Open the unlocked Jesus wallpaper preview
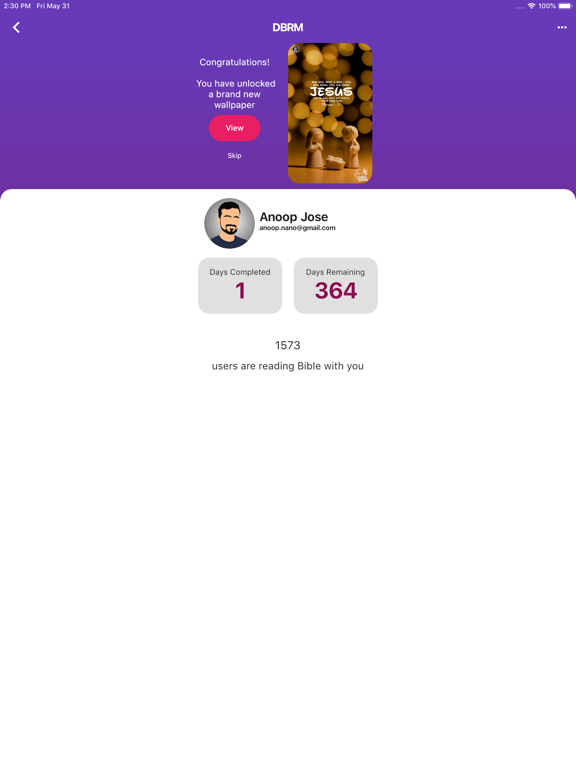This screenshot has width=576, height=768. 330,113
